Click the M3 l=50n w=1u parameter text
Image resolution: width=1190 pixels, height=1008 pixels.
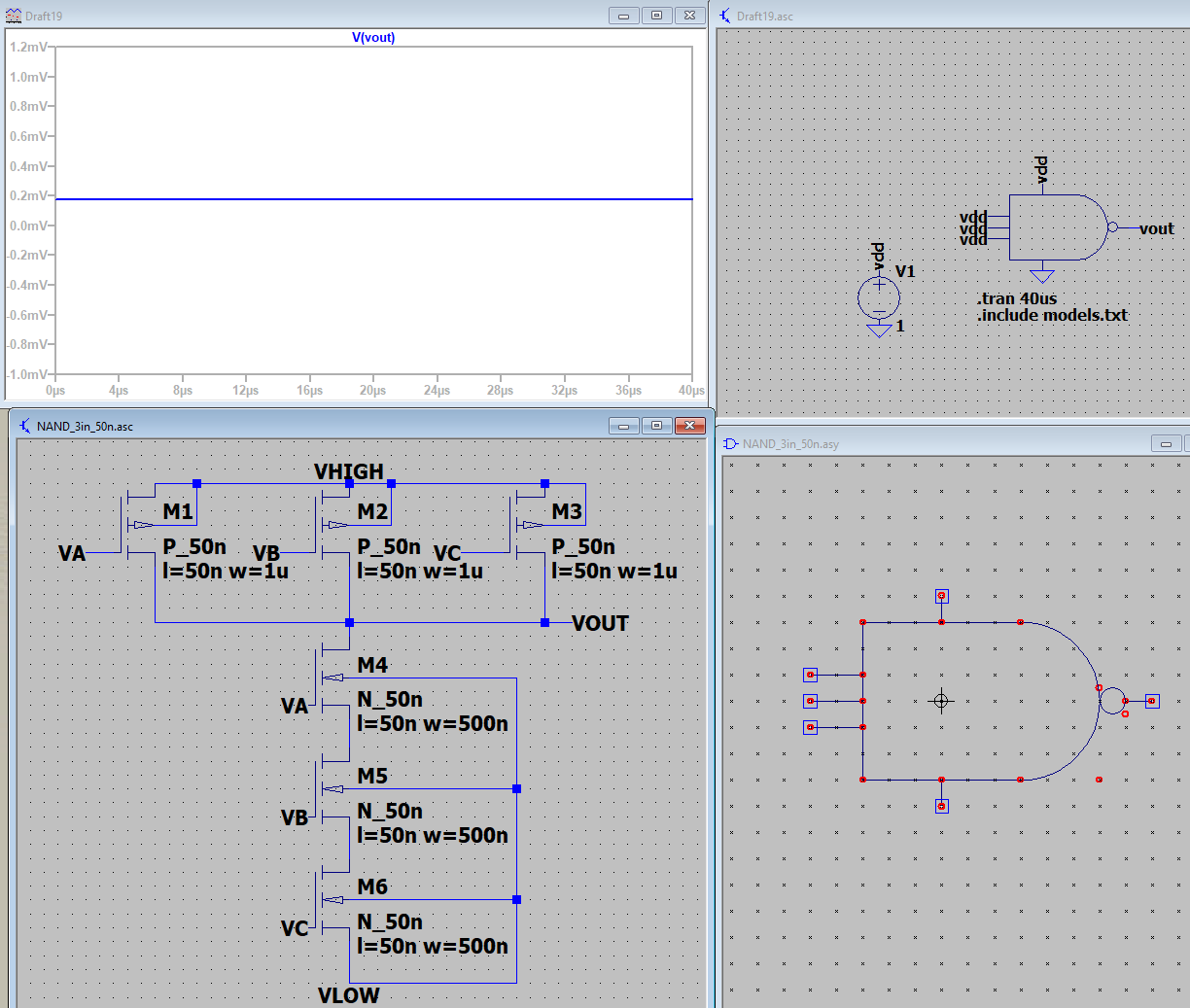pos(614,571)
